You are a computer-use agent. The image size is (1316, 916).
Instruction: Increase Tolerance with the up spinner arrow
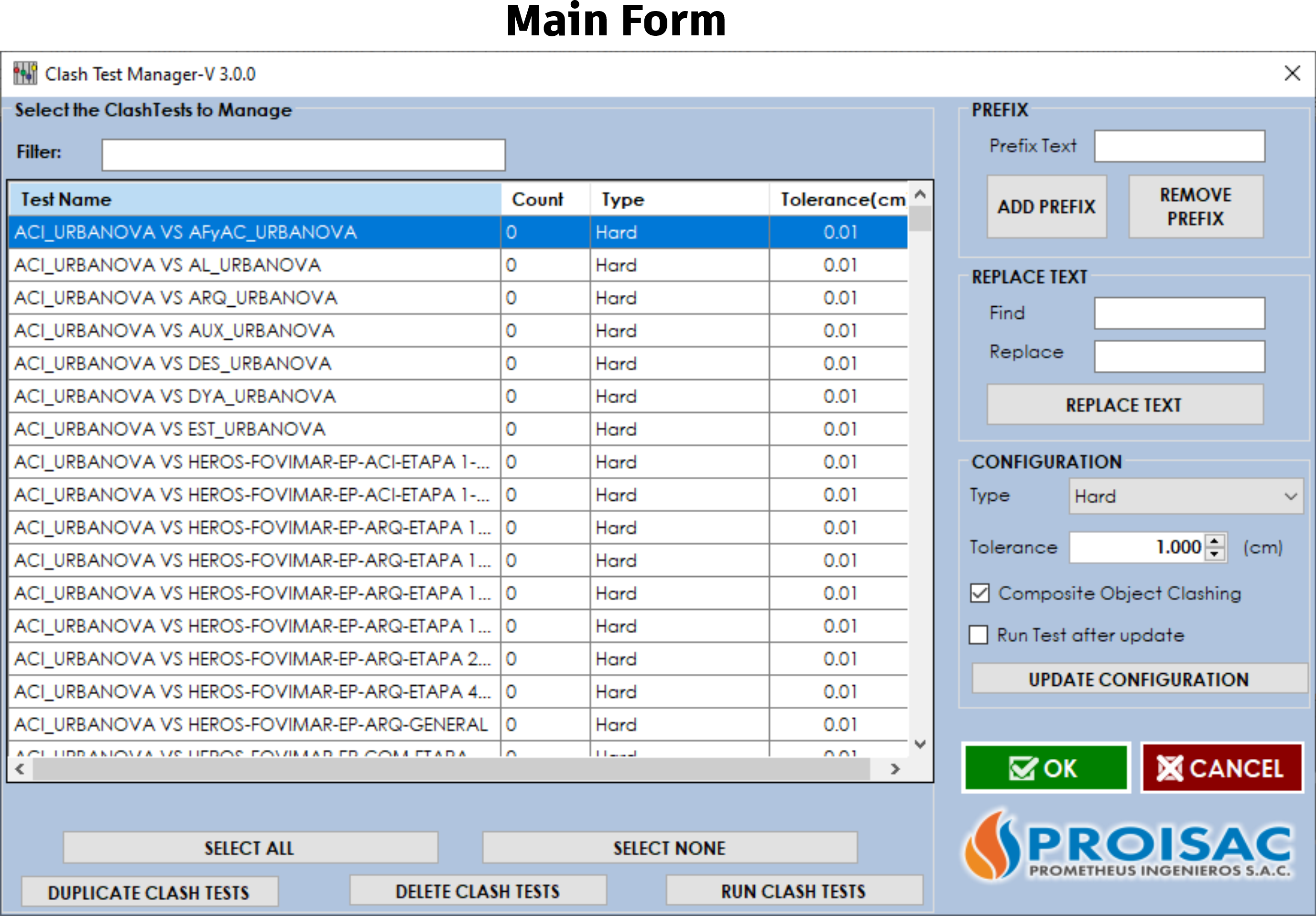pyautogui.click(x=1214, y=540)
